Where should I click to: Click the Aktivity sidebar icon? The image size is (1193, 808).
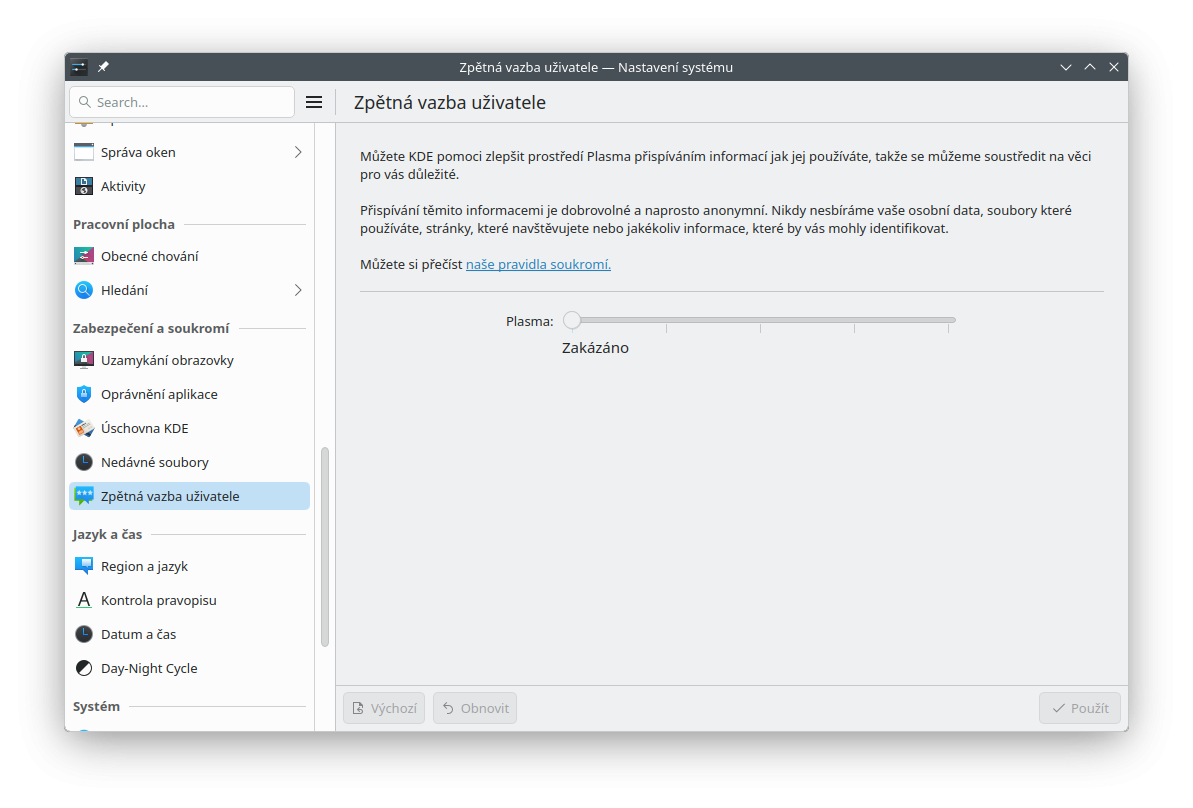[84, 186]
